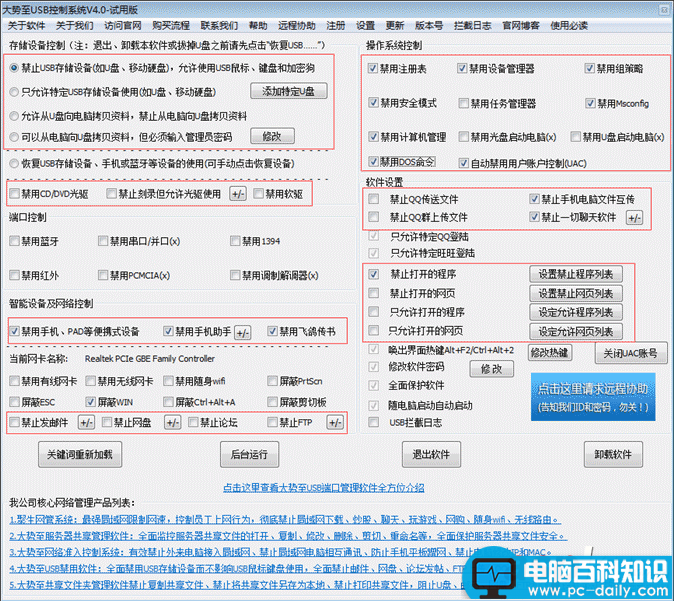Screen dimensions: 674x601
Task: Toggle 禁用蓝牙 checkbox
Action: coord(15,241)
